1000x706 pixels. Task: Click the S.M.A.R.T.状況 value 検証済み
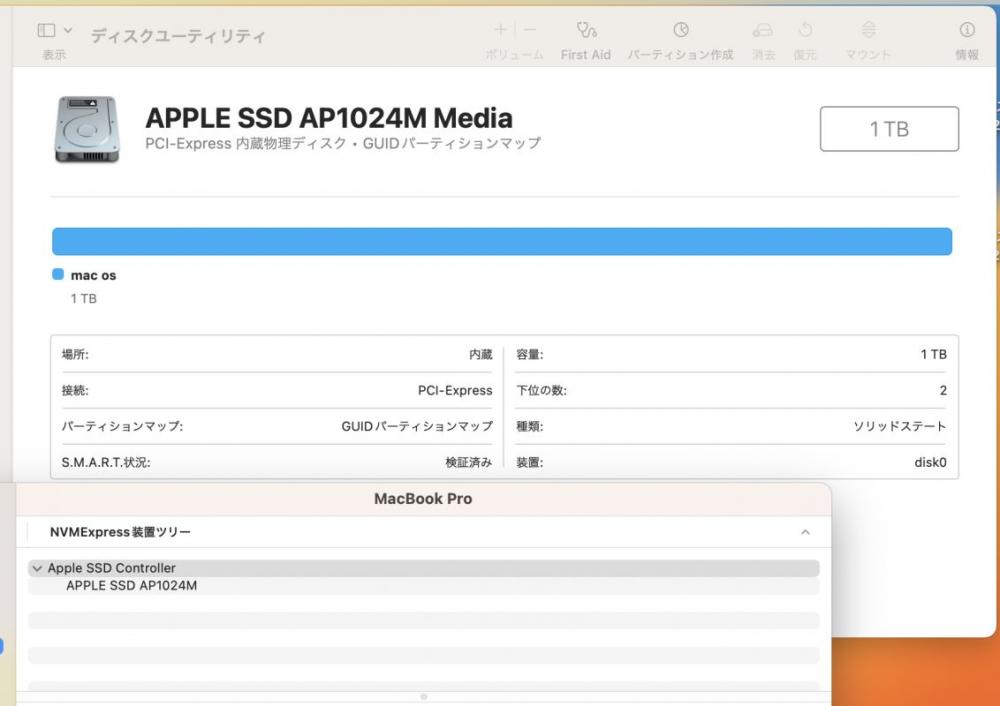pyautogui.click(x=468, y=462)
